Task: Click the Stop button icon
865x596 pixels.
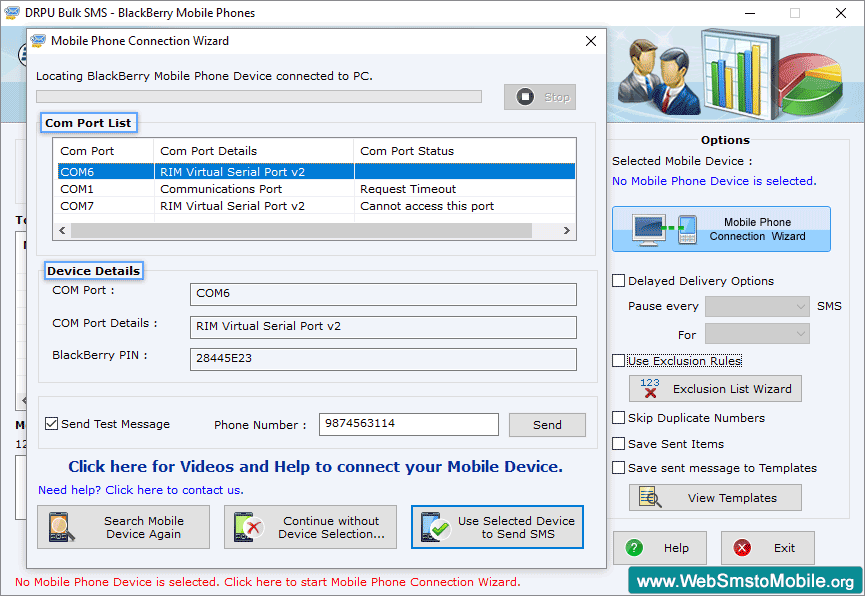Action: pyautogui.click(x=525, y=97)
